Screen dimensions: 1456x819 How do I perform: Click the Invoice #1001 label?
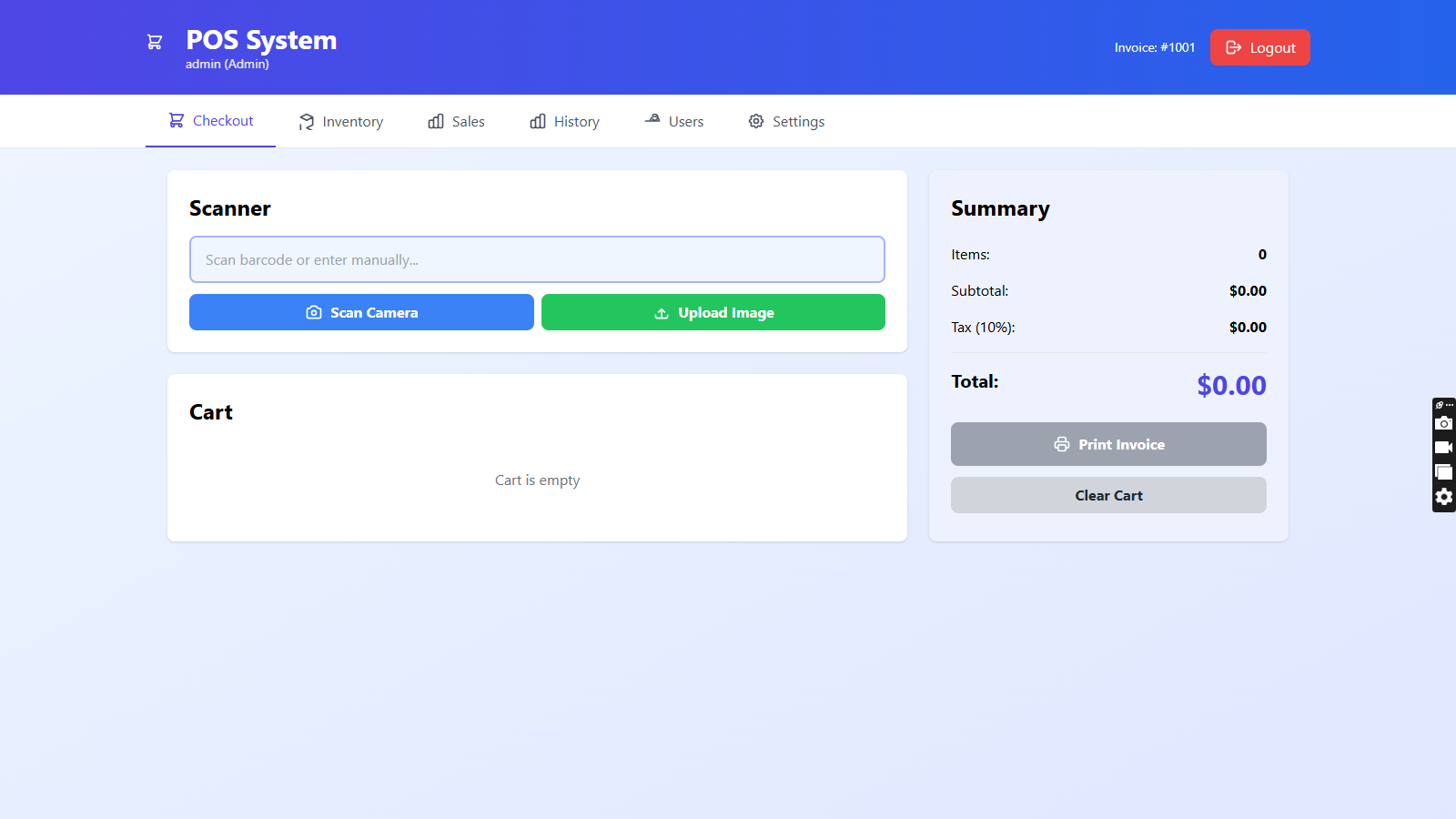(x=1154, y=47)
